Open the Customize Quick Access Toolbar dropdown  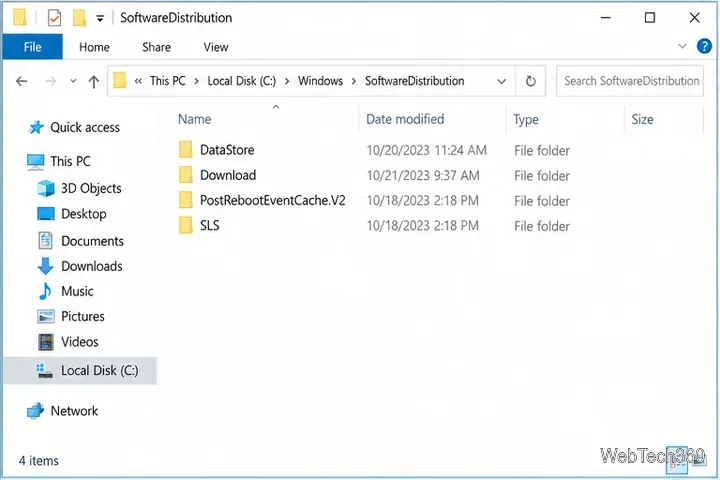tap(100, 18)
